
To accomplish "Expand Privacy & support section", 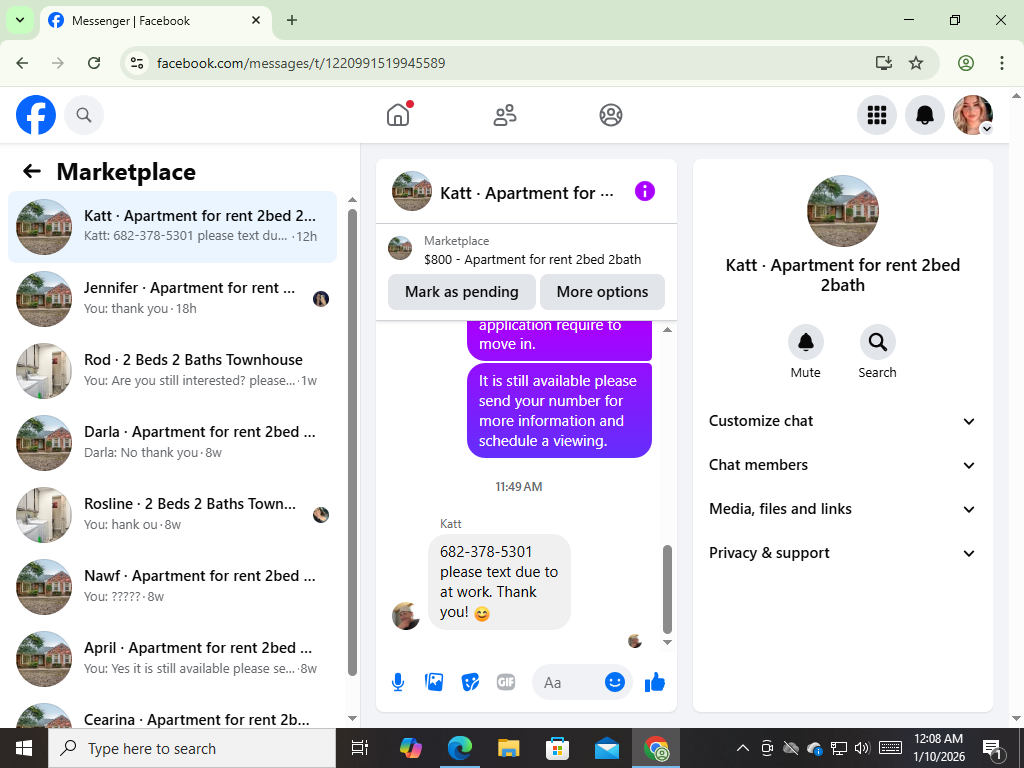I will pos(842,553).
